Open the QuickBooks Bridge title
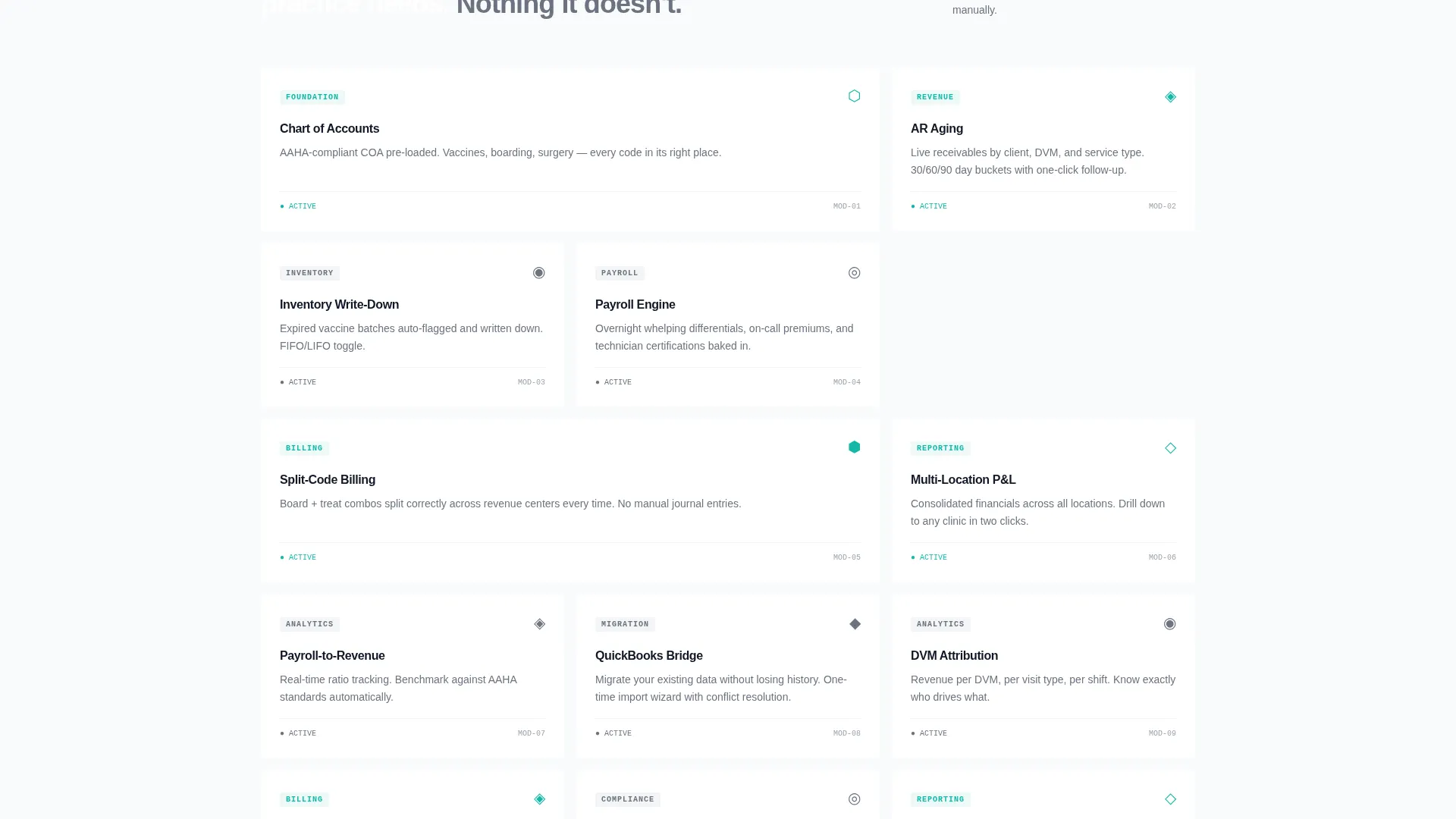This screenshot has height=819, width=1456. 649,656
